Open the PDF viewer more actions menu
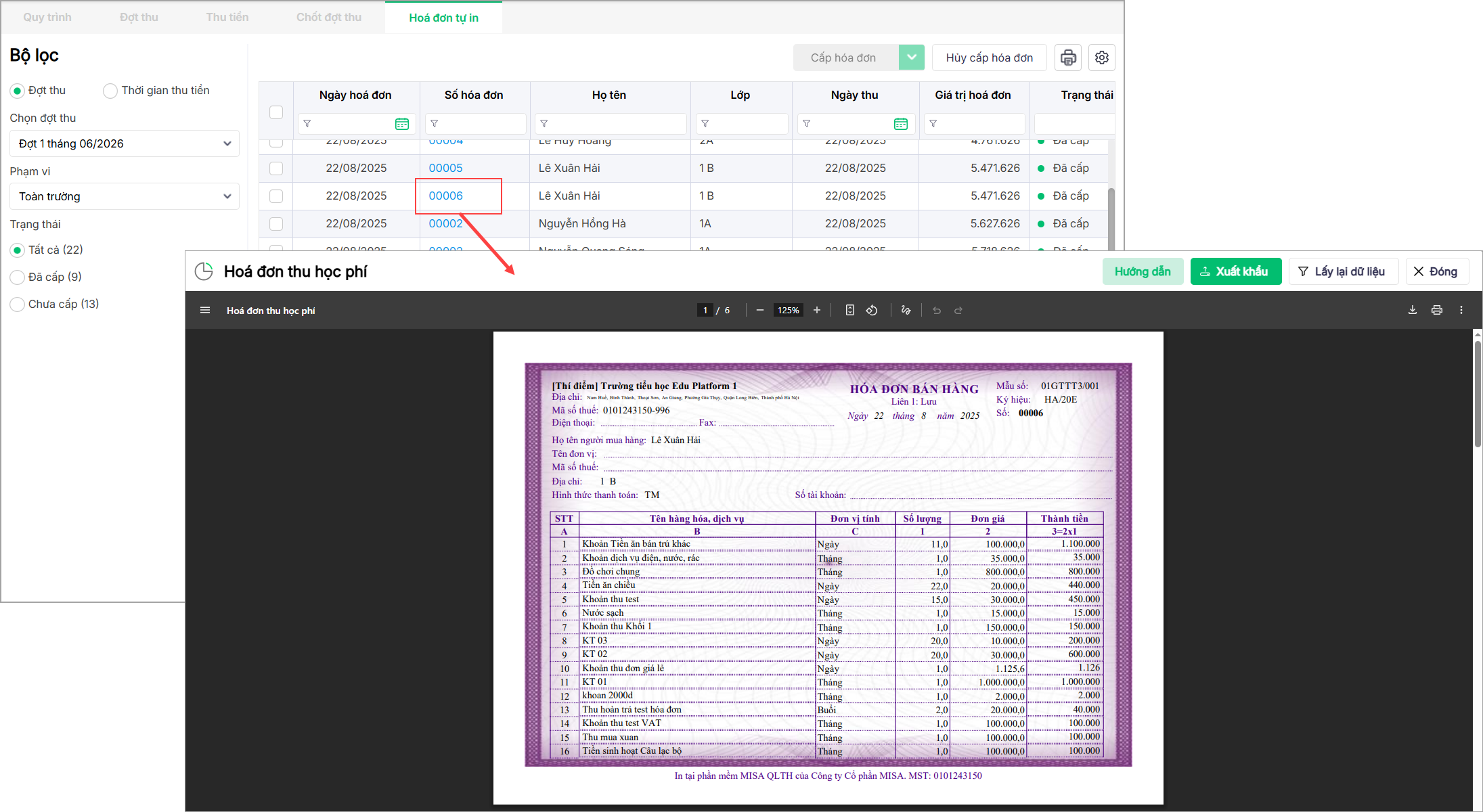 [1461, 311]
